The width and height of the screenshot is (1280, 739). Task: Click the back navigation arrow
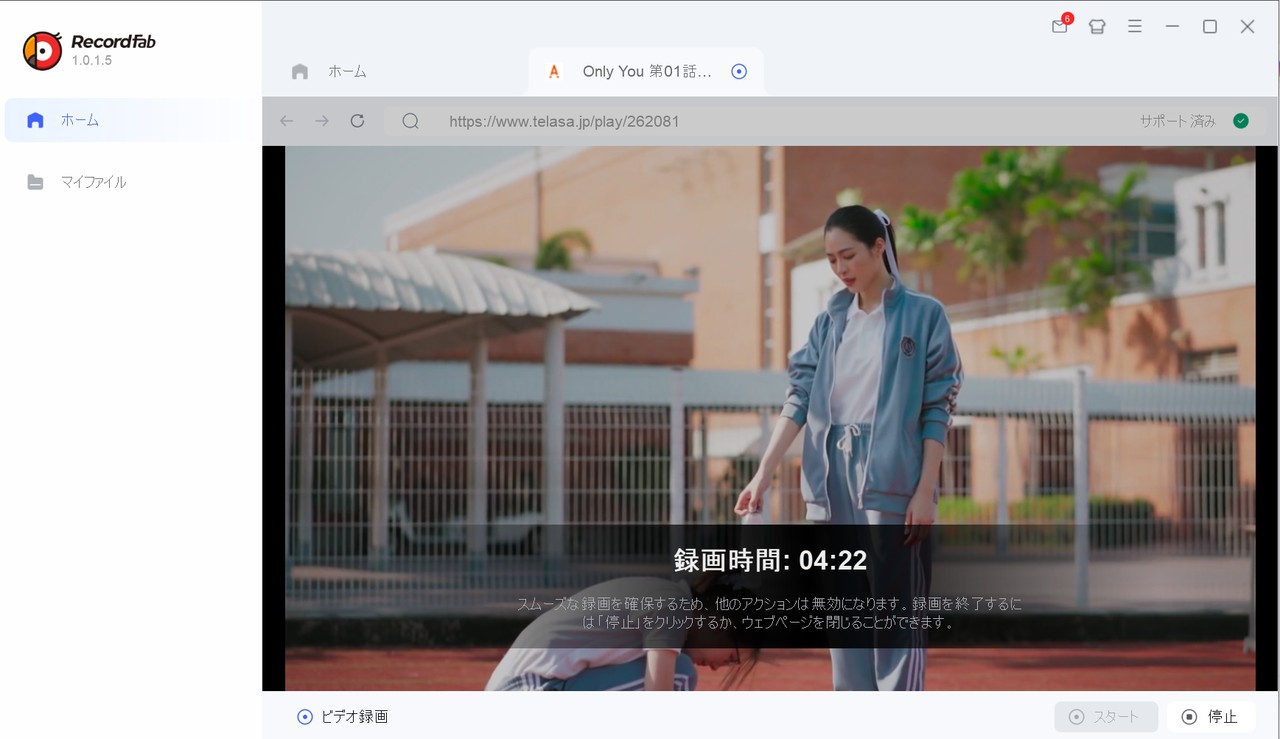tap(286, 120)
